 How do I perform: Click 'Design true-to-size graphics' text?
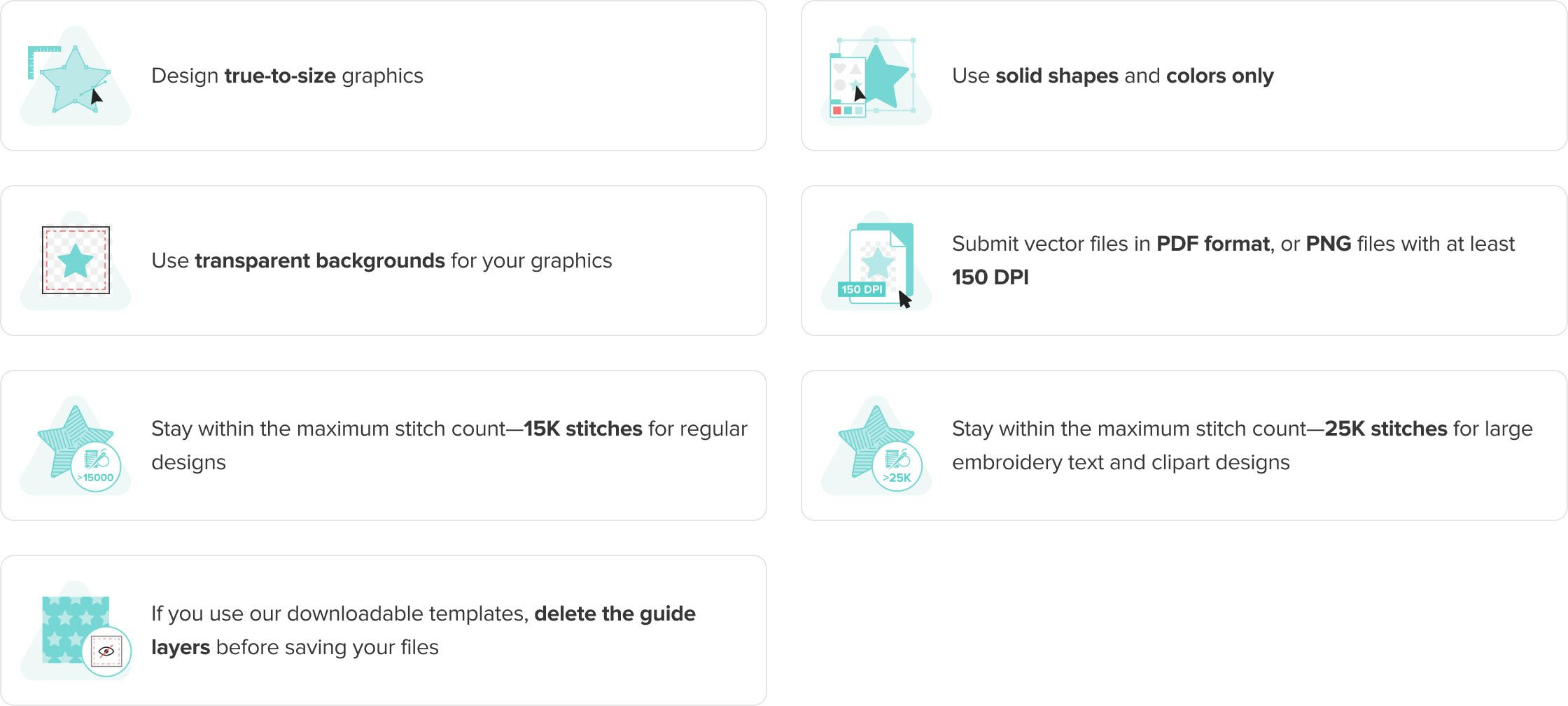(287, 76)
